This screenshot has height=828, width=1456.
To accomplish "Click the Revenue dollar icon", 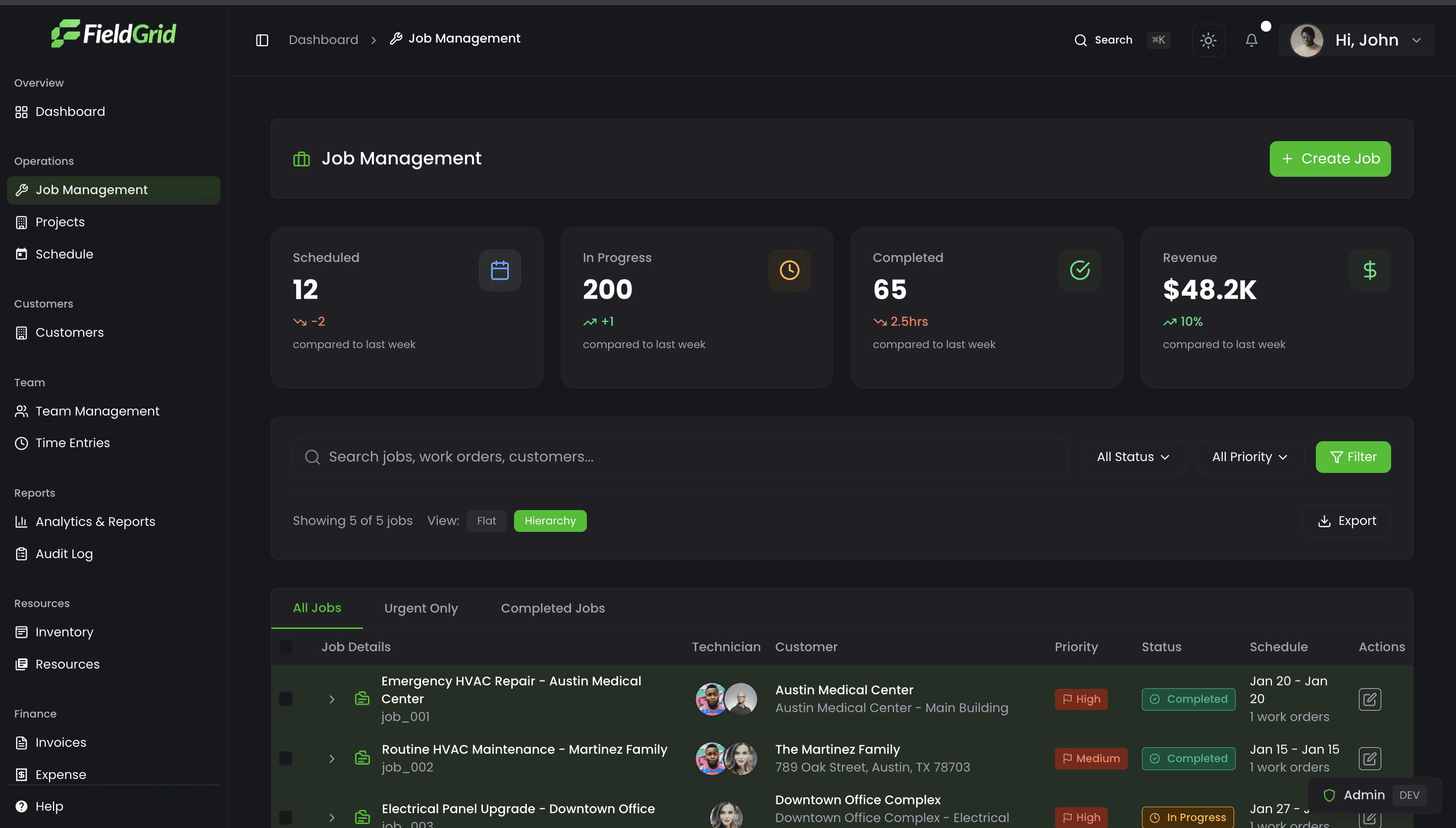I will 1370,271.
